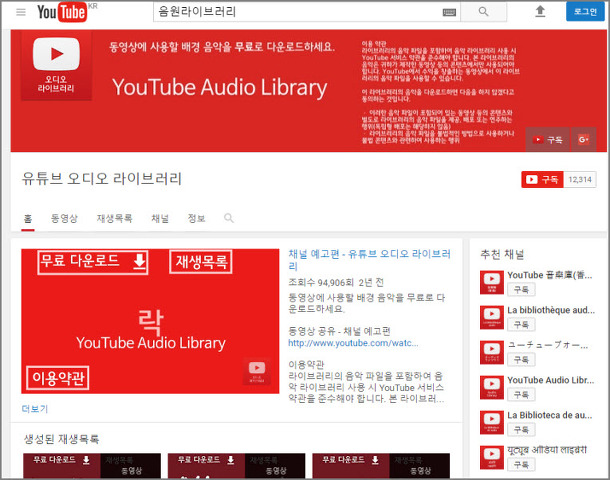
Task: Expand description with 더보기
Action: point(35,408)
